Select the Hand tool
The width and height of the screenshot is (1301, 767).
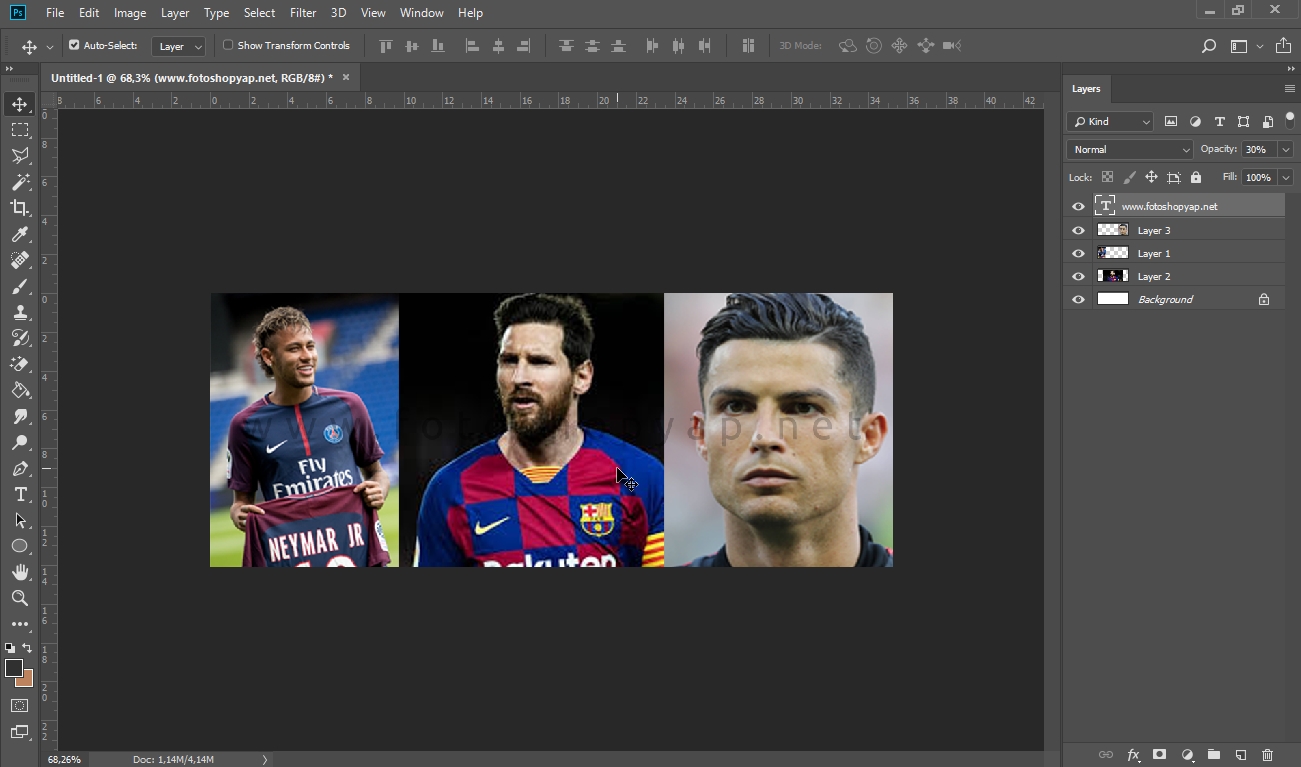click(20, 572)
